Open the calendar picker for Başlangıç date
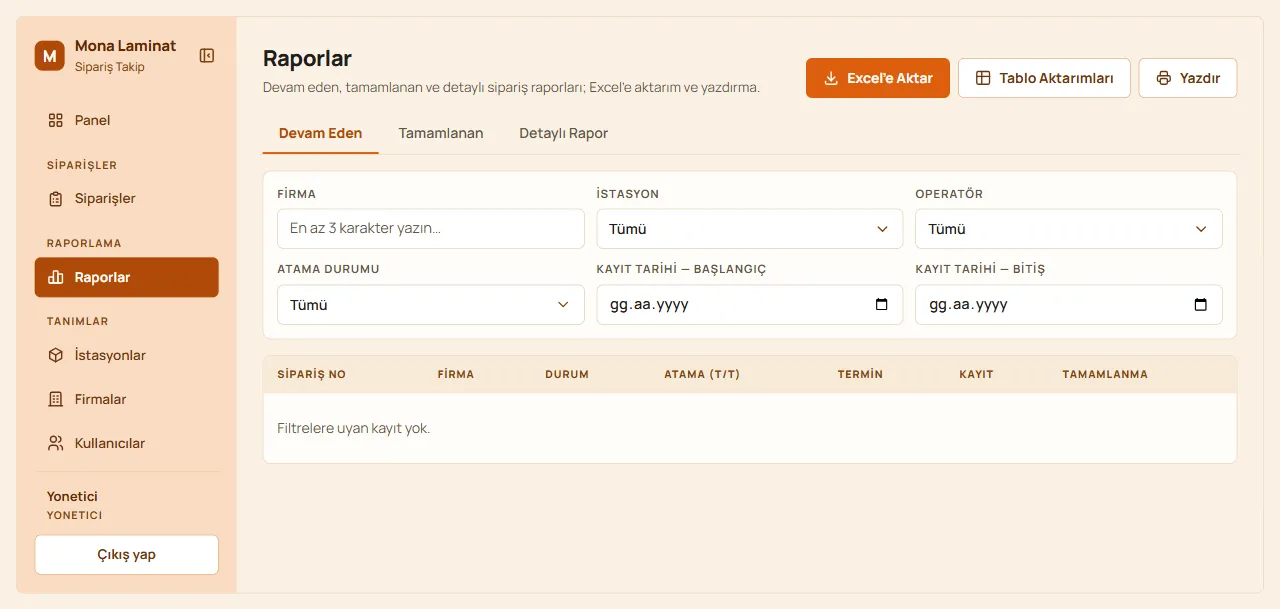 tap(882, 305)
